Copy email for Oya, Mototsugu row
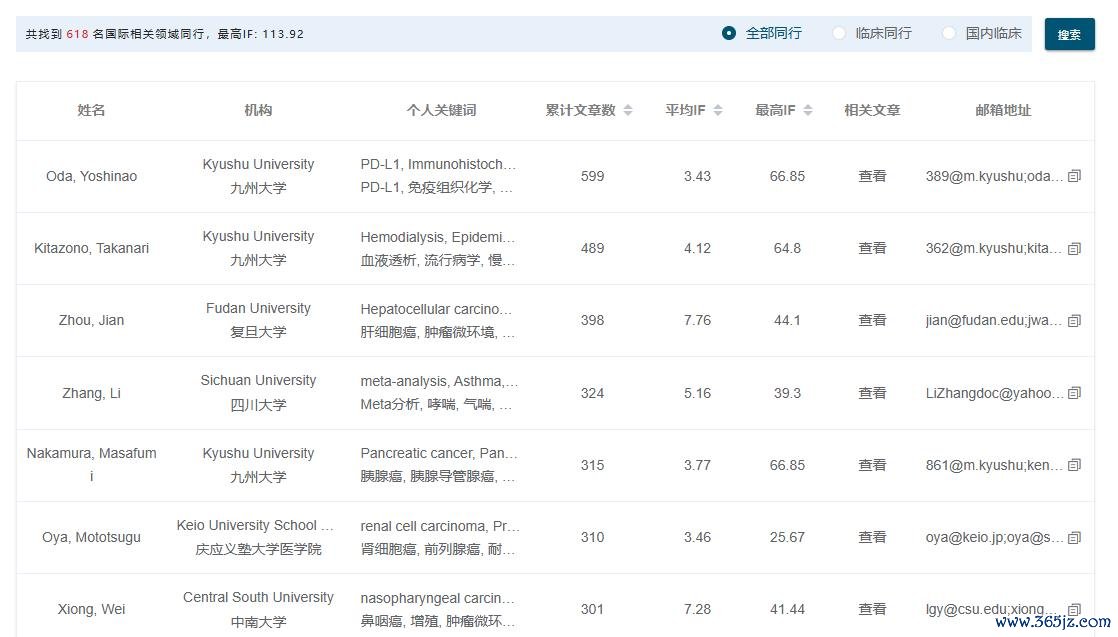1118x637 pixels. click(1075, 537)
